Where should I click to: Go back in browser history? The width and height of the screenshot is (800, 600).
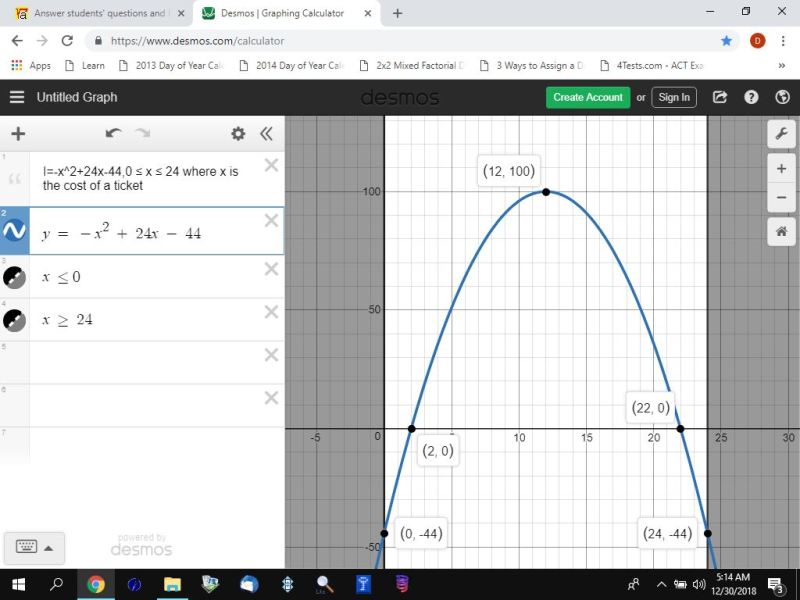pyautogui.click(x=17, y=41)
